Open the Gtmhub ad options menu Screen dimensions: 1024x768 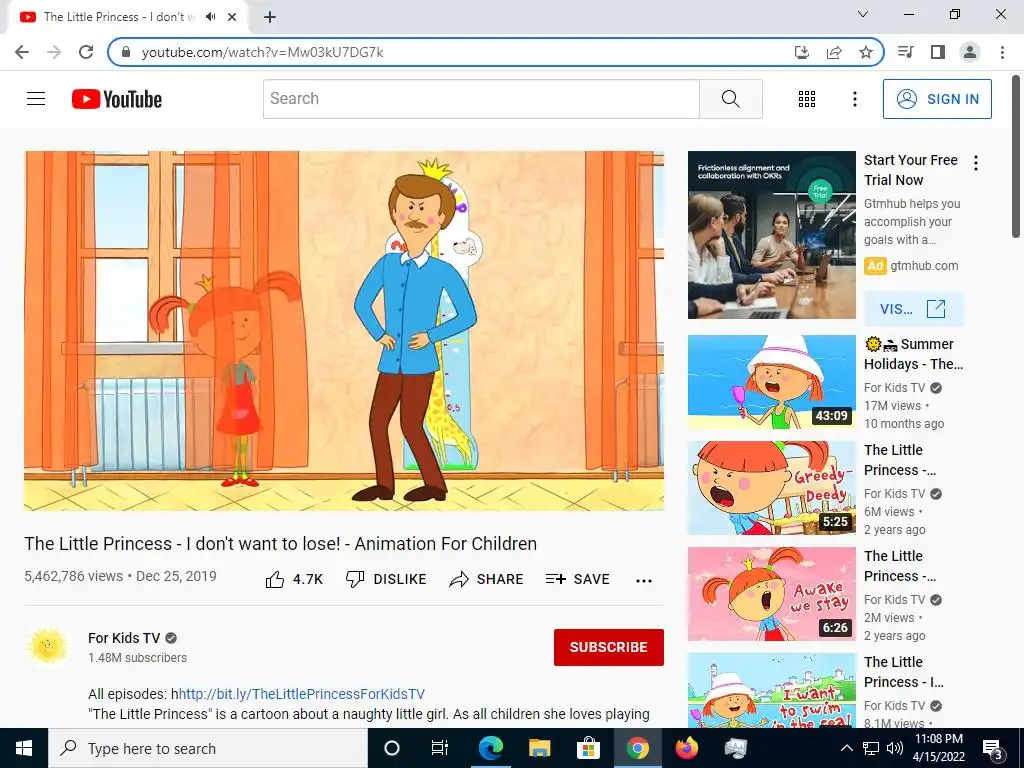[x=976, y=163]
